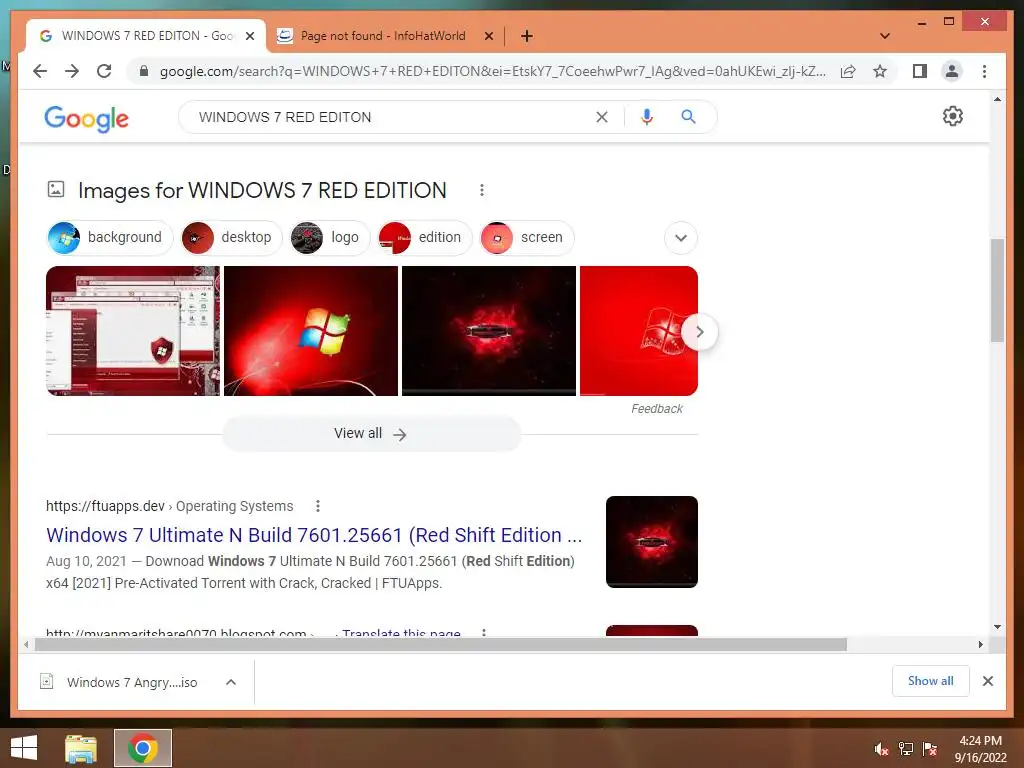Click the vertical page scrollbar thumb
Image resolution: width=1024 pixels, height=768 pixels.
(997, 291)
